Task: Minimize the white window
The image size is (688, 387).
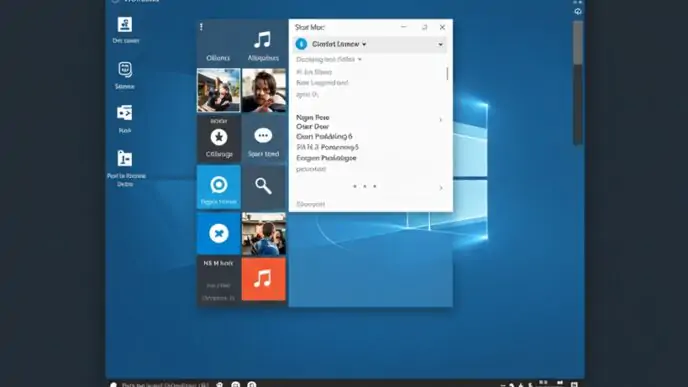Action: 404,27
